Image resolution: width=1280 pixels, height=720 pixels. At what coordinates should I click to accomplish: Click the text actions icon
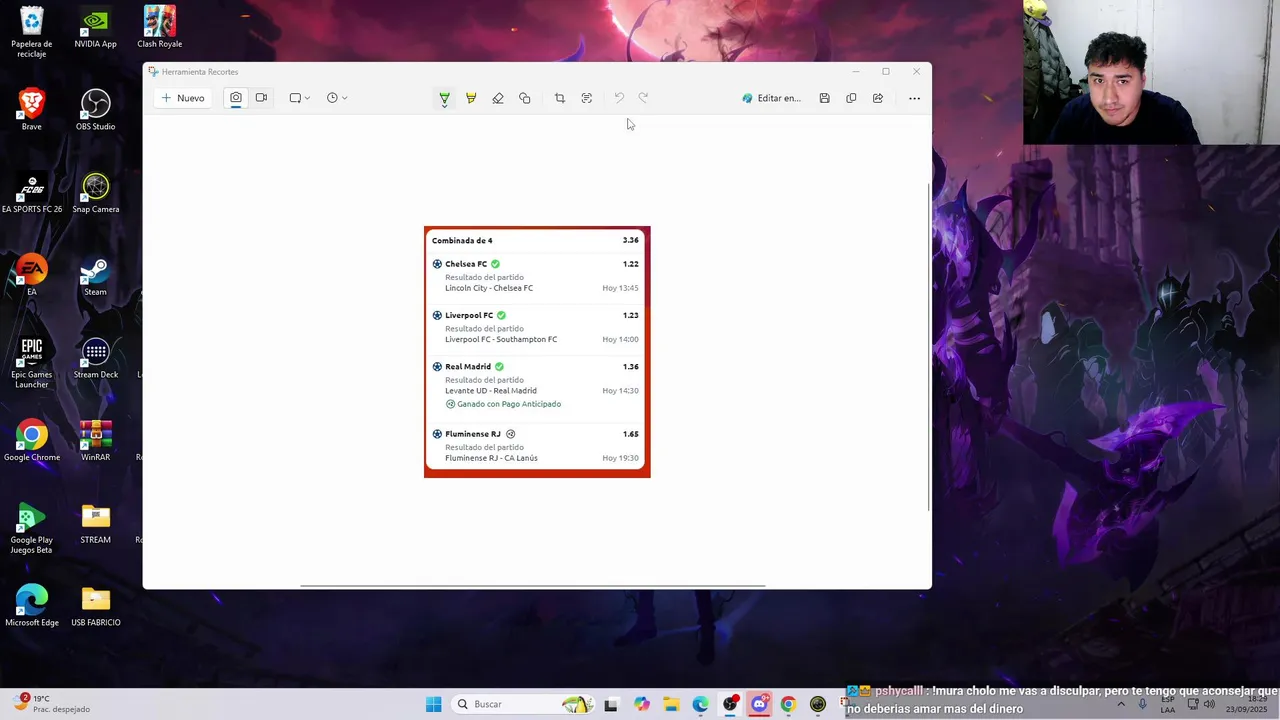587,98
